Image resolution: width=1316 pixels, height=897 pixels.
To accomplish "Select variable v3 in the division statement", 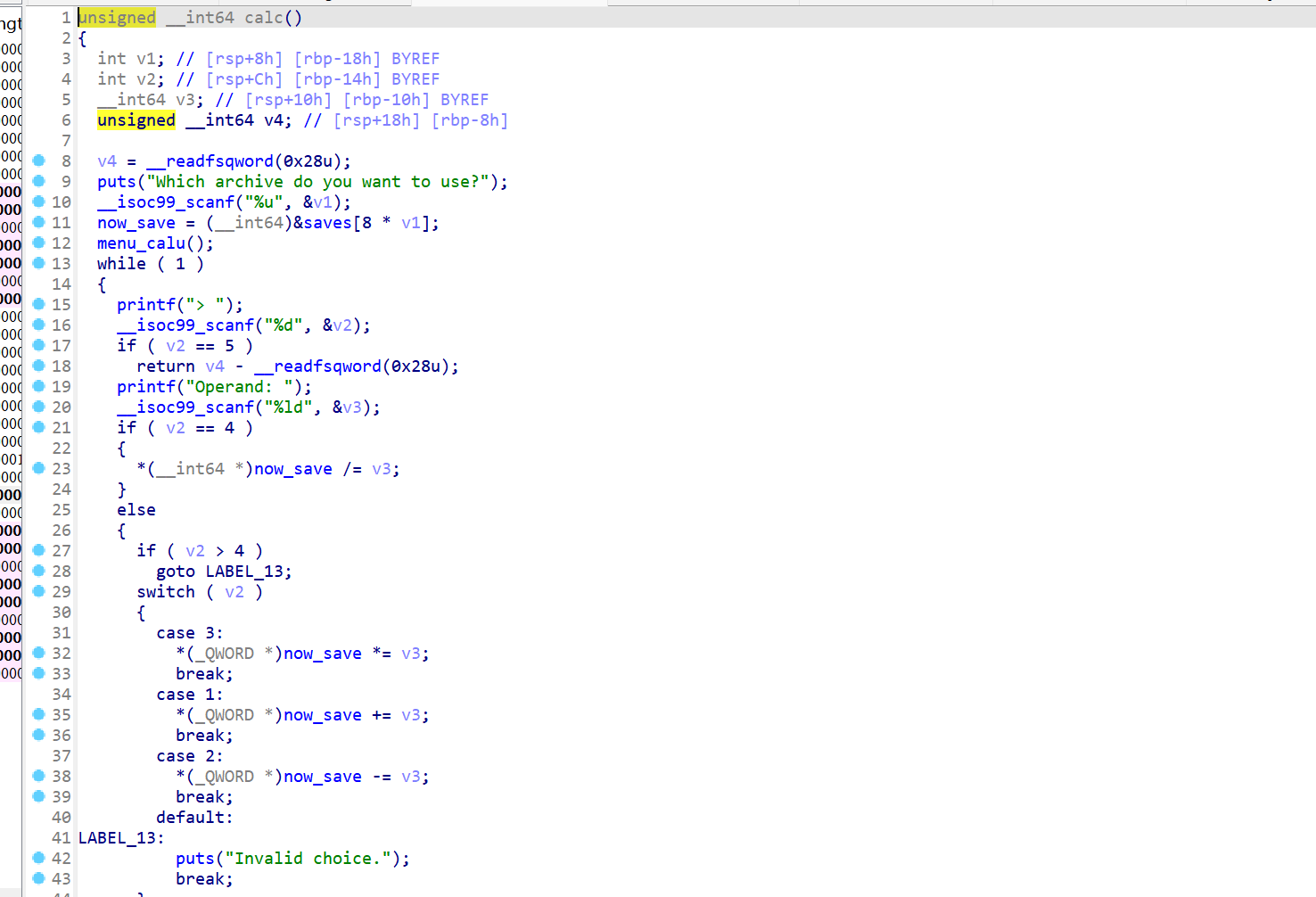I will point(382,469).
